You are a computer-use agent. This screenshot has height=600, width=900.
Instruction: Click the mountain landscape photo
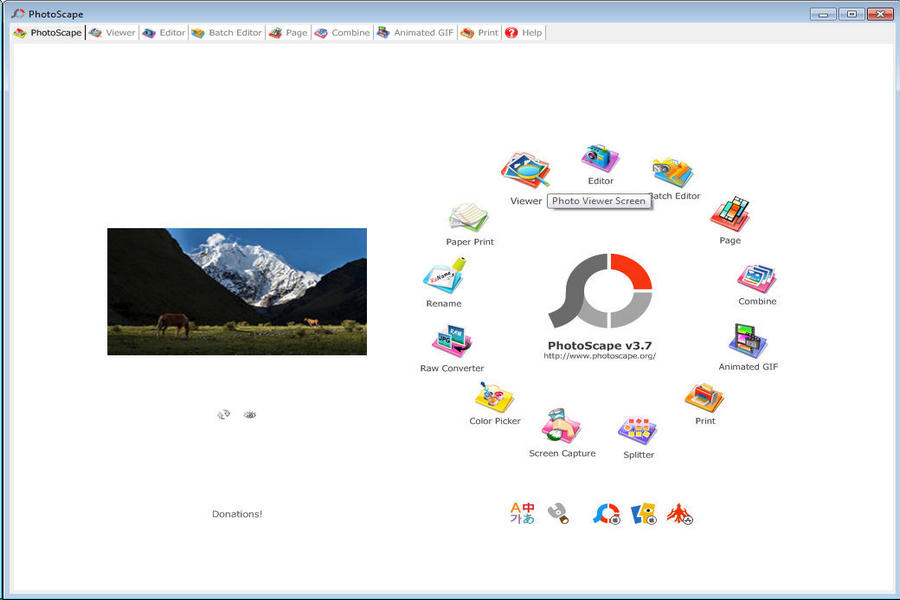click(x=237, y=292)
